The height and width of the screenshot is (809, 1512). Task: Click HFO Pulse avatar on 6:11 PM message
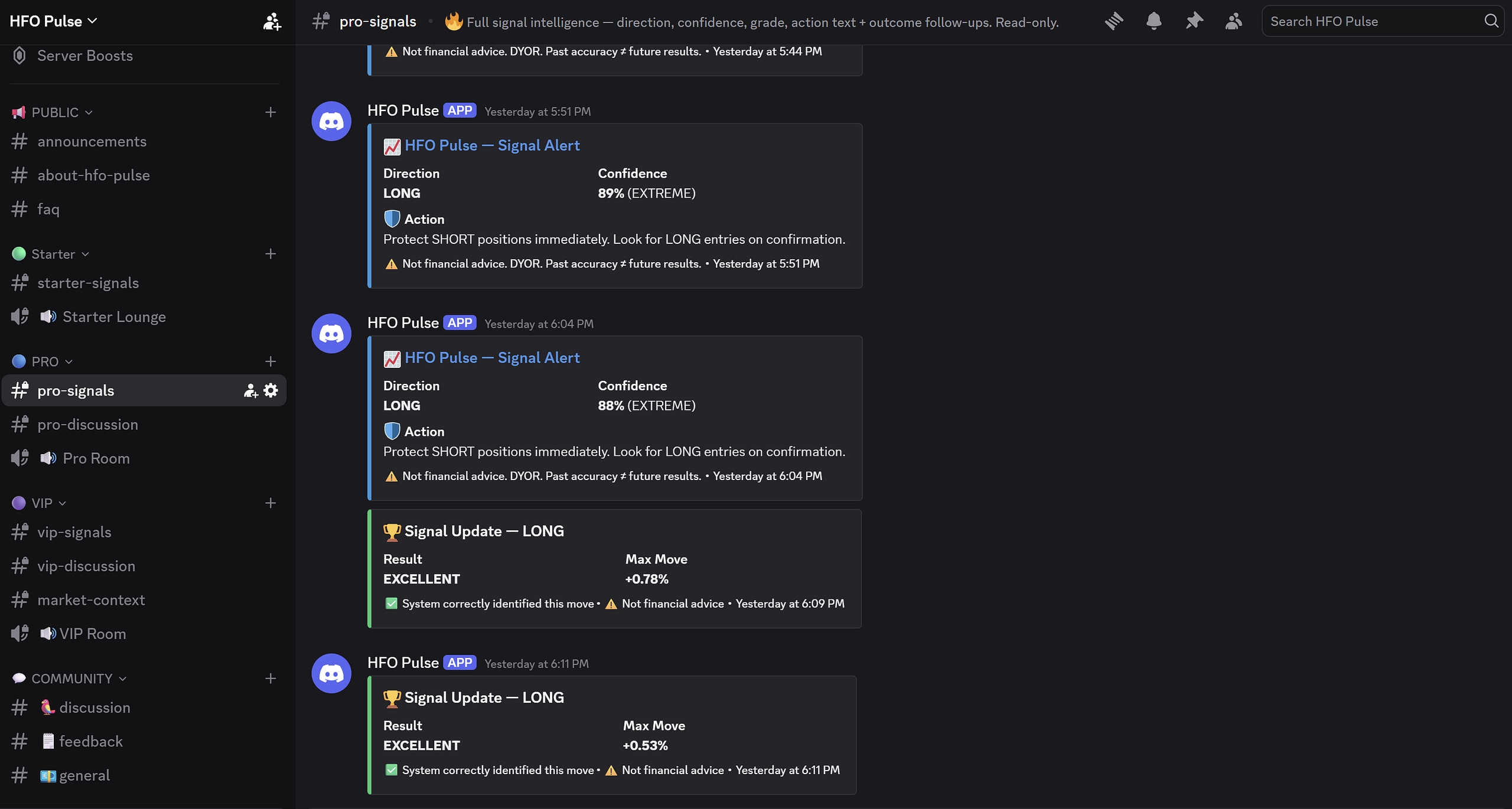click(331, 673)
